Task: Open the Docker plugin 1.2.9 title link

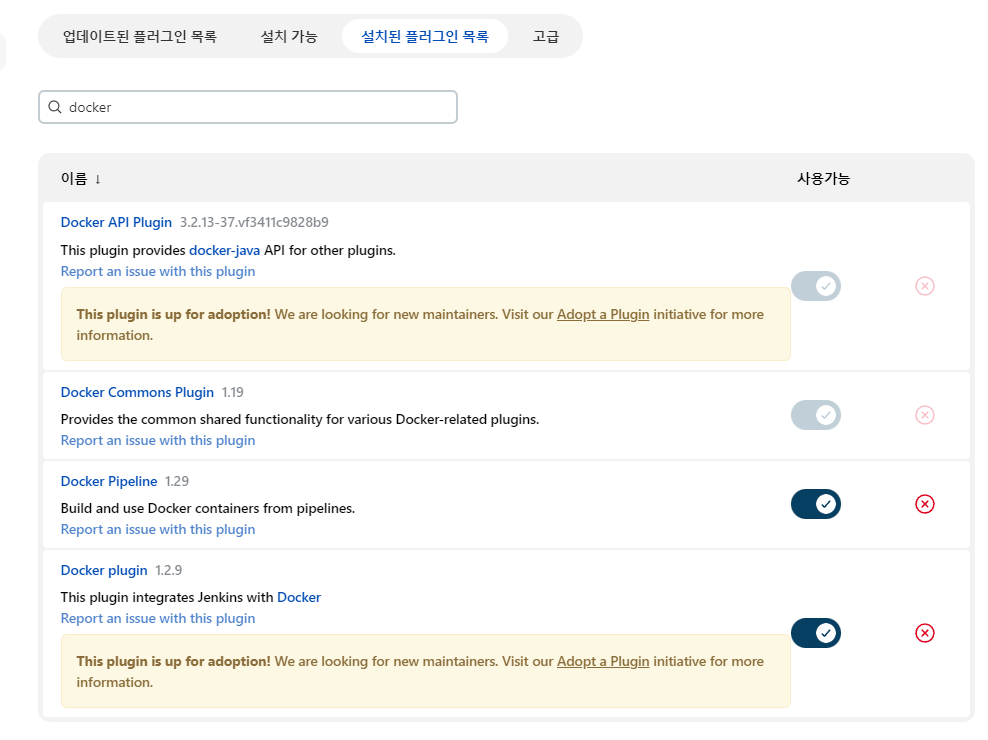Action: [x=104, y=570]
